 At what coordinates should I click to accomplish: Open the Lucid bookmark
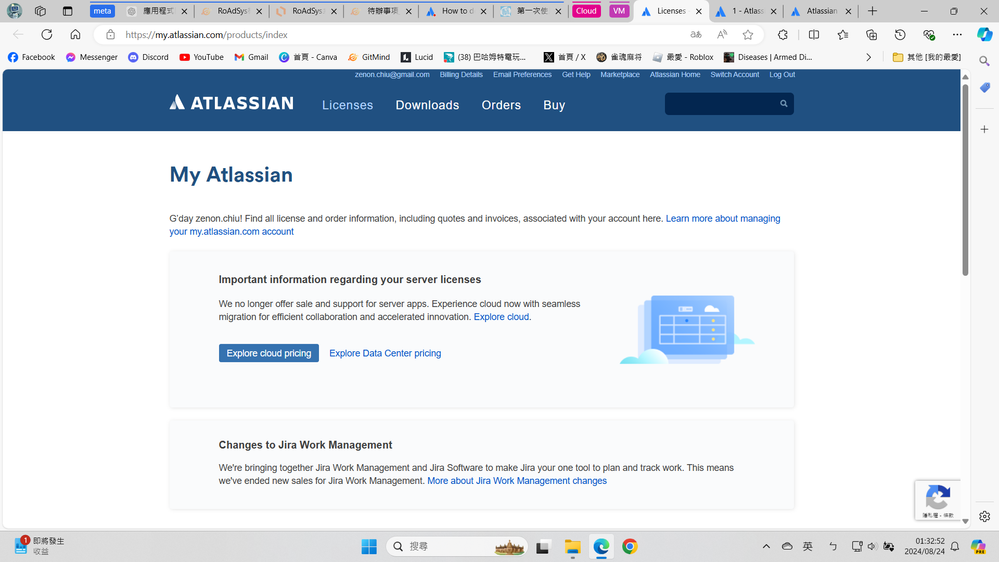point(417,57)
